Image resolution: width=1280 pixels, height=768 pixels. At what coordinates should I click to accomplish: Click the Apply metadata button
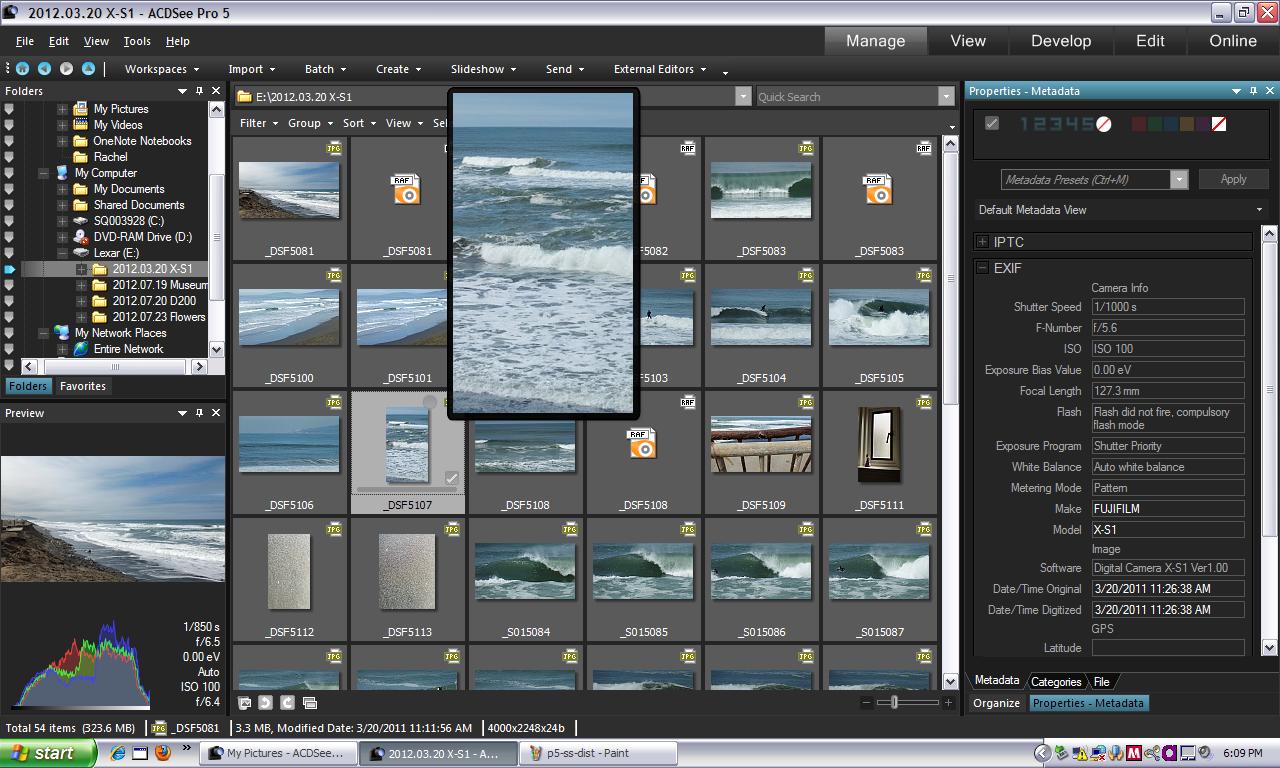[1233, 179]
